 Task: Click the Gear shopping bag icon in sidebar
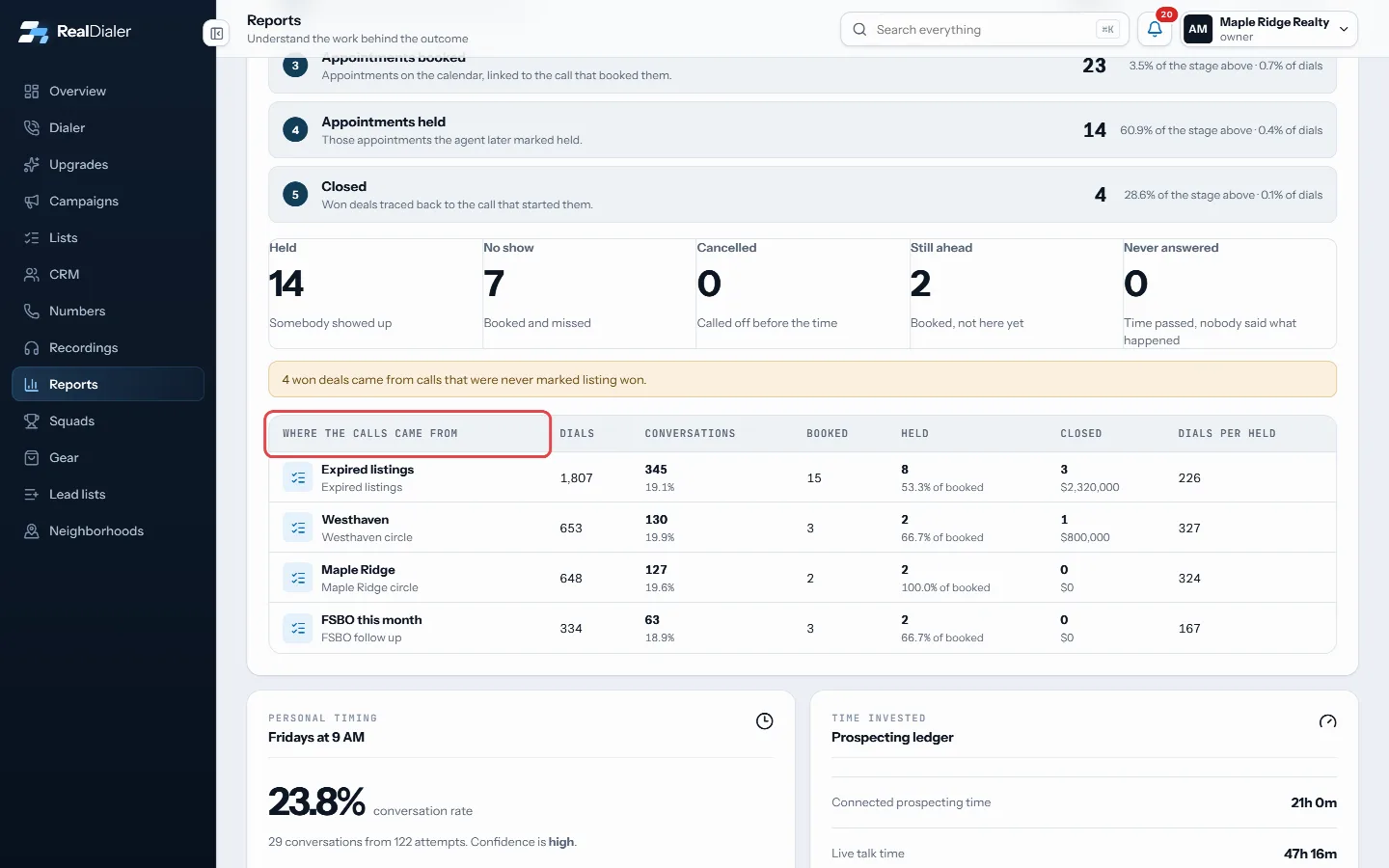32,458
